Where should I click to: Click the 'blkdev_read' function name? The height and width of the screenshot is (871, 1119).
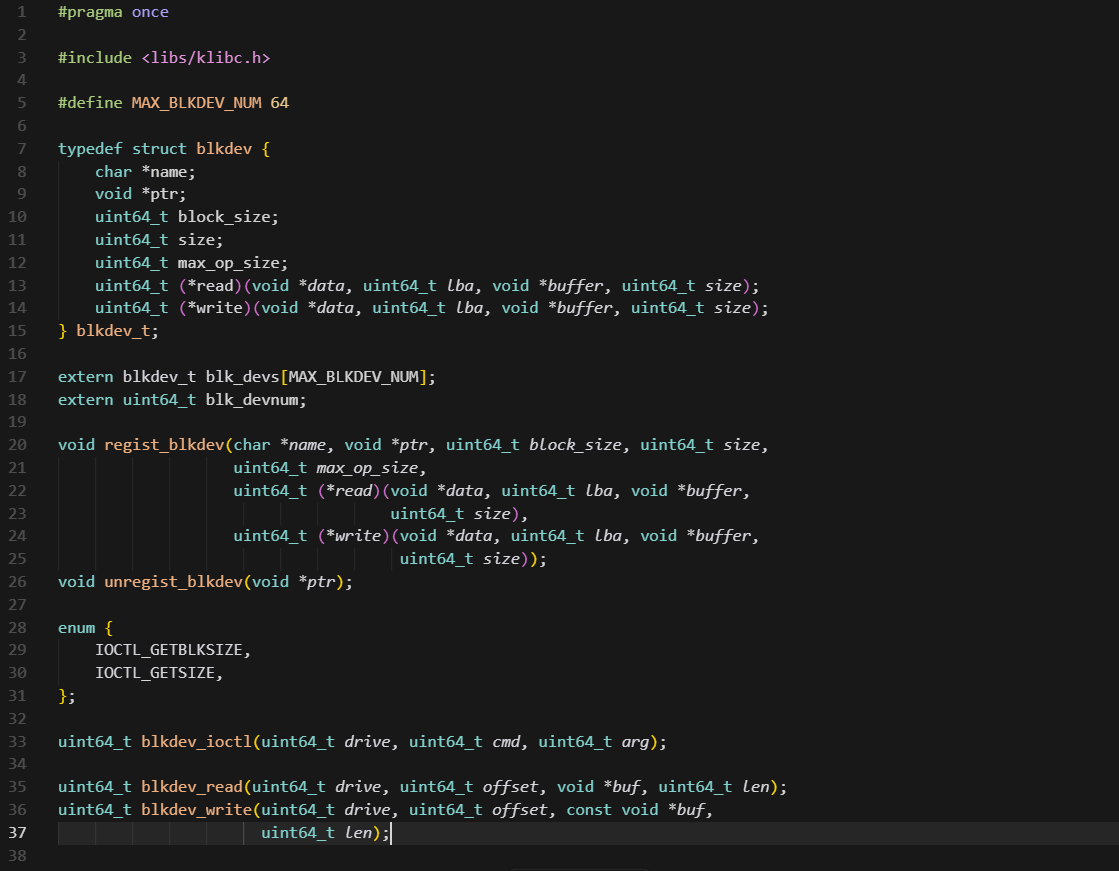[192, 787]
